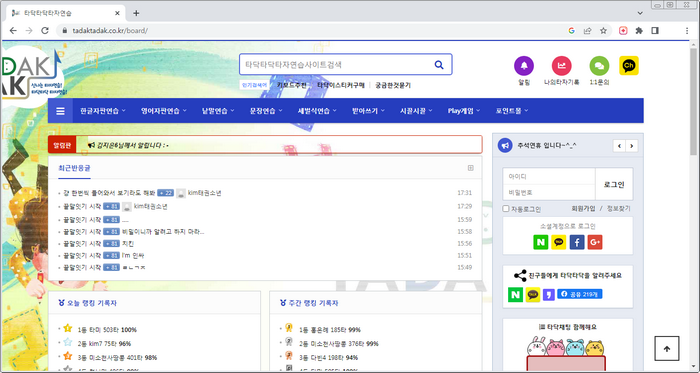The width and height of the screenshot is (700, 373).
Task: Expand the 세벌식연습 menu
Action: [x=317, y=111]
